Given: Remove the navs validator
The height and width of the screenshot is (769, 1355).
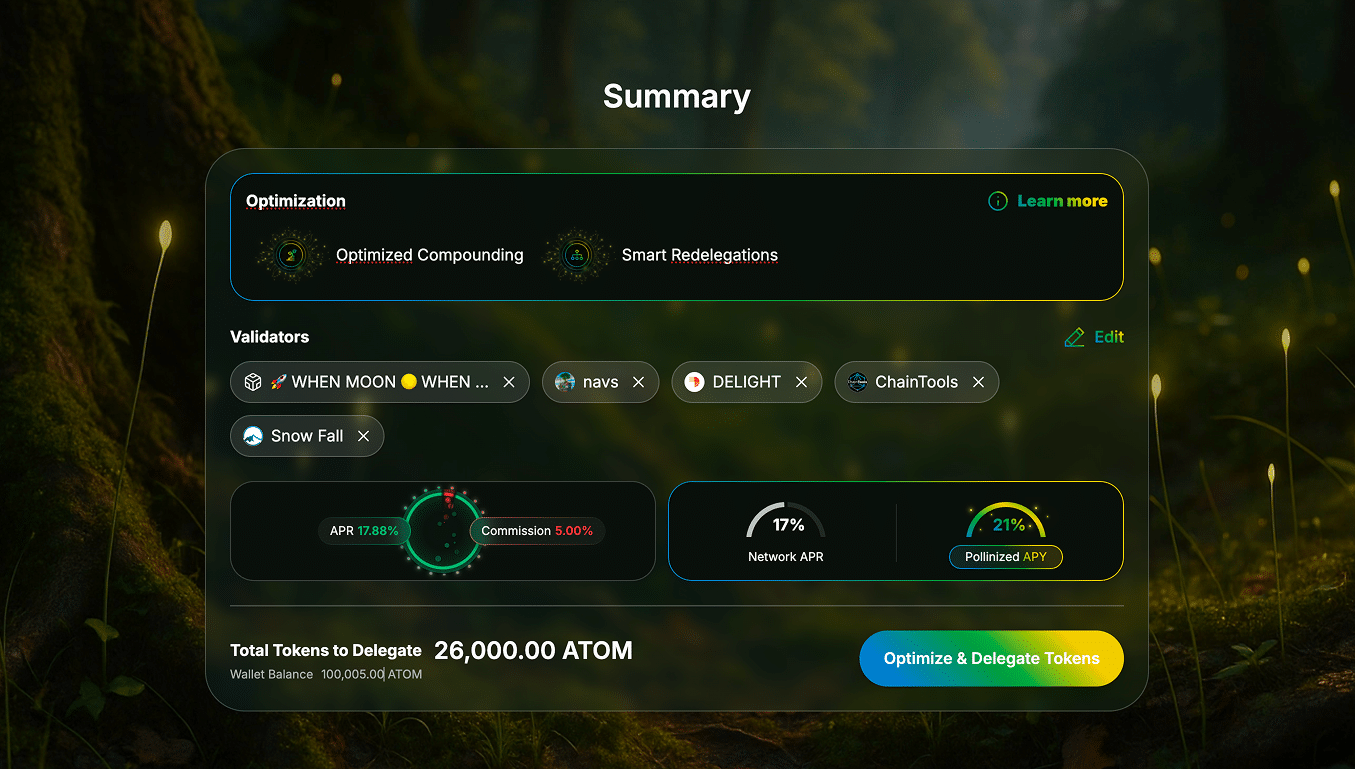Looking at the screenshot, I should coord(639,382).
